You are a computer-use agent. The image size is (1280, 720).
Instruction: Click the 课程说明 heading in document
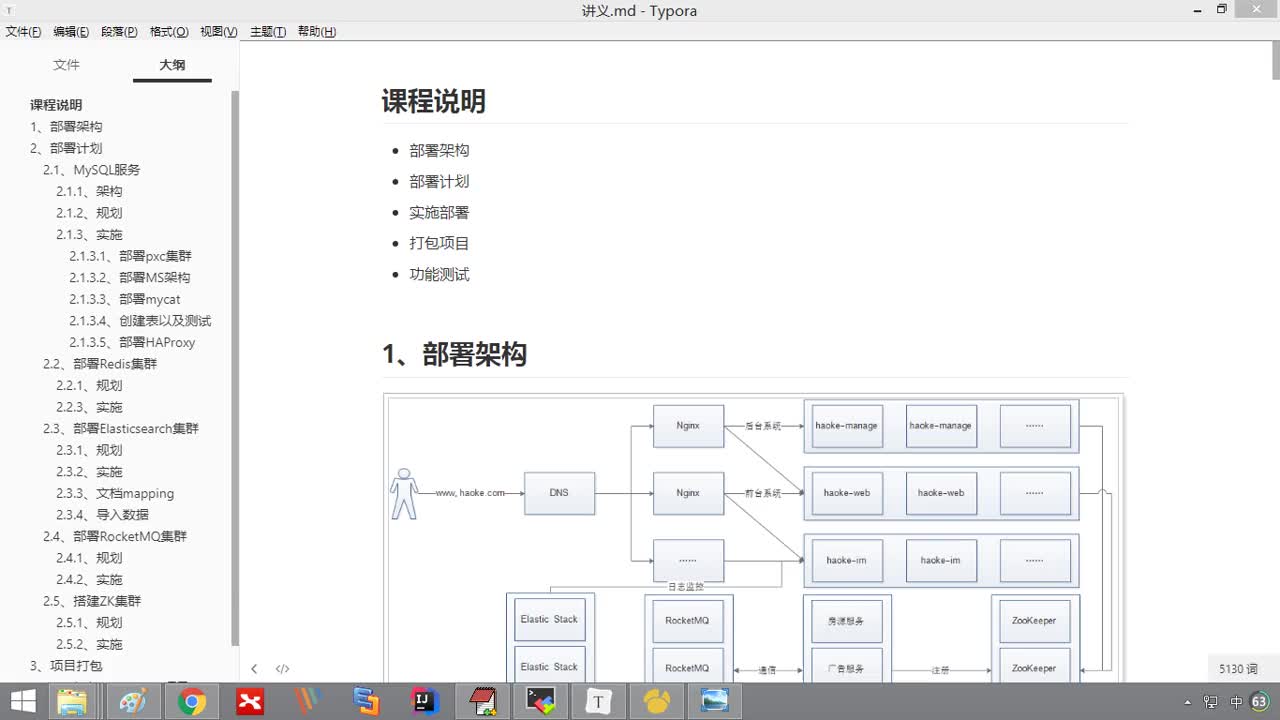pos(434,101)
